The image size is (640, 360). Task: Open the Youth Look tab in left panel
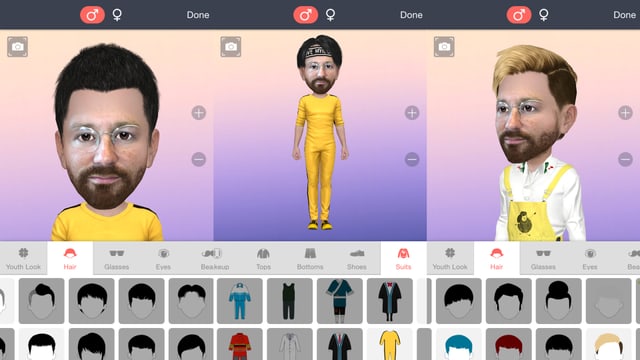pyautogui.click(x=23, y=259)
